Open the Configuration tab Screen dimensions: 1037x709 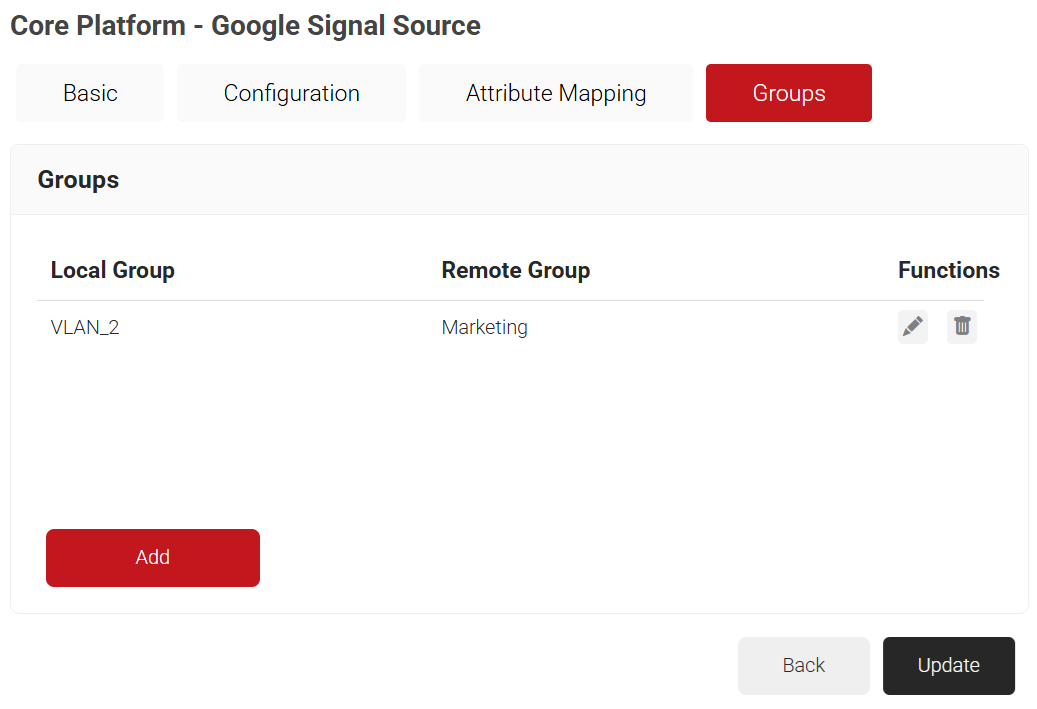coord(292,93)
